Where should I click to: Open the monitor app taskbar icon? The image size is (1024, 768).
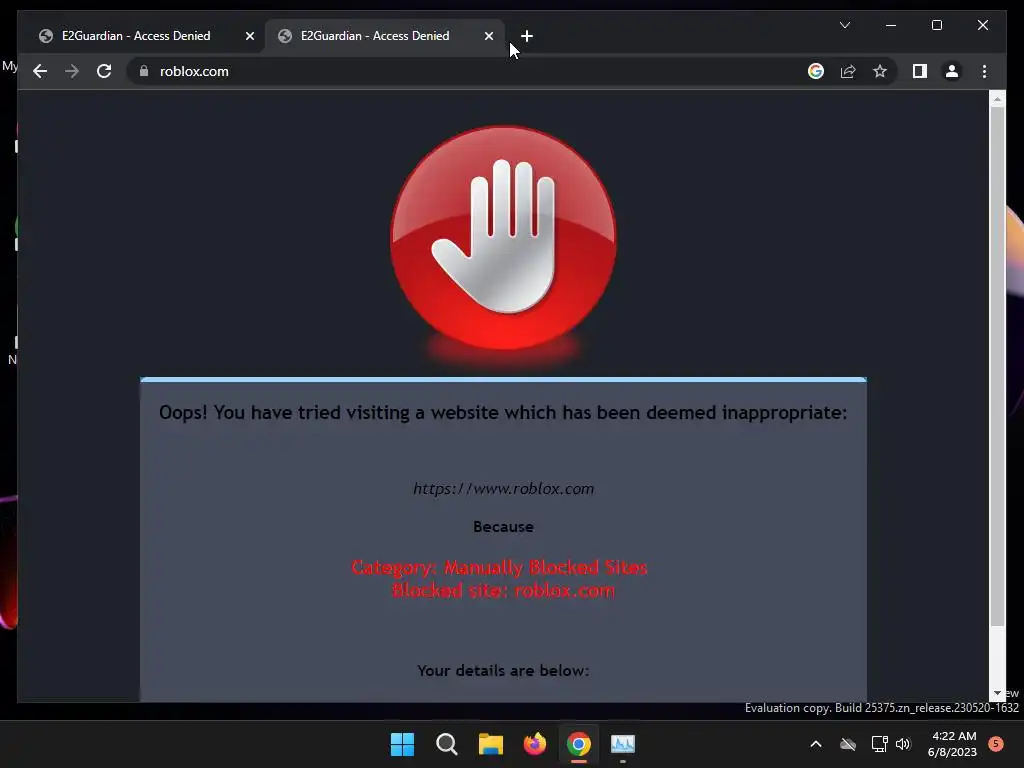pyautogui.click(x=623, y=744)
